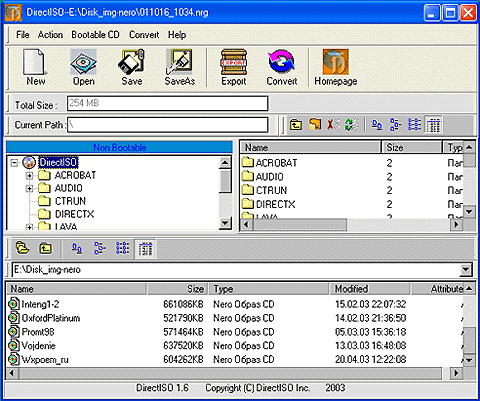
Task: Click the red X delete icon
Action: (333, 125)
